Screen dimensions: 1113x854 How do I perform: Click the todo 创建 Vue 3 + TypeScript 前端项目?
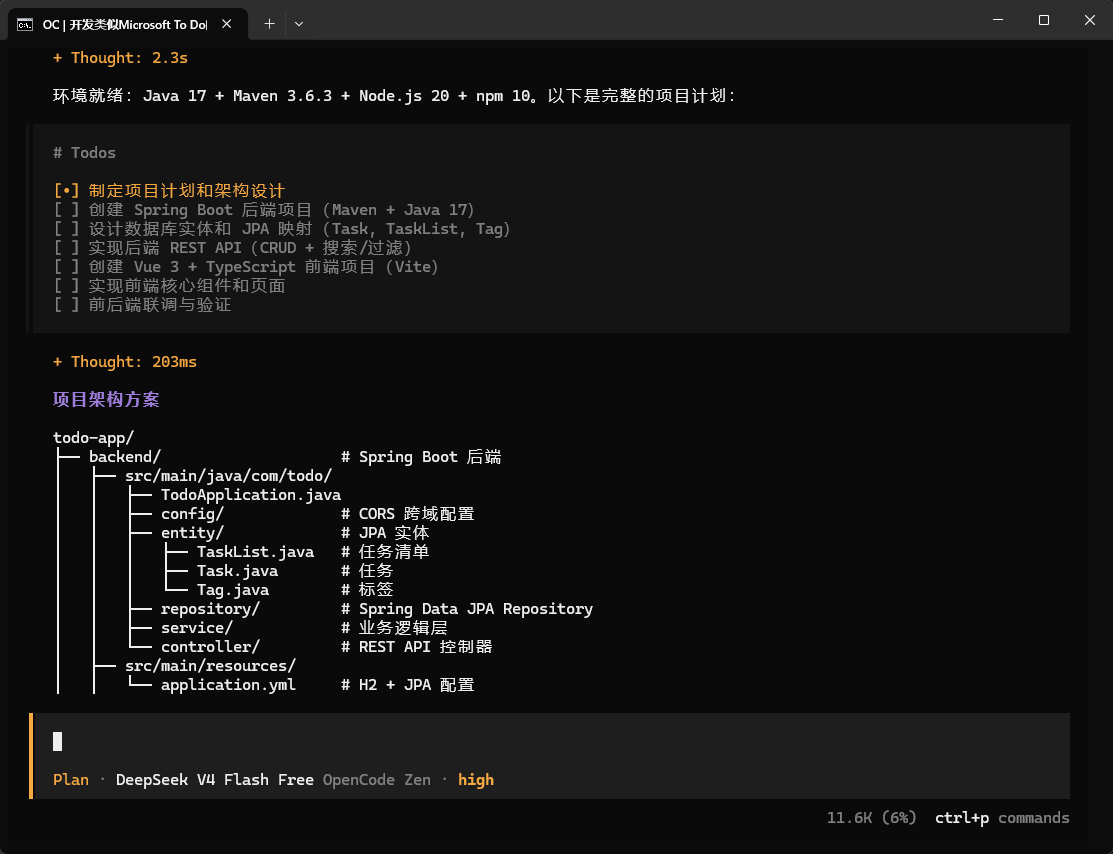(x=246, y=267)
